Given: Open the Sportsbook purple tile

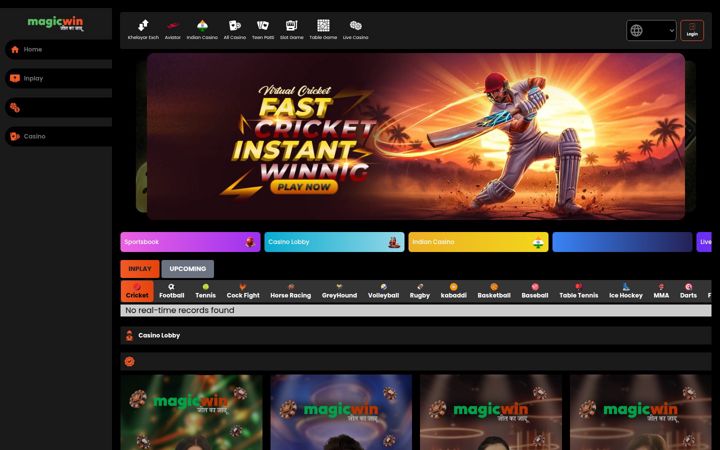Looking at the screenshot, I should pos(190,242).
